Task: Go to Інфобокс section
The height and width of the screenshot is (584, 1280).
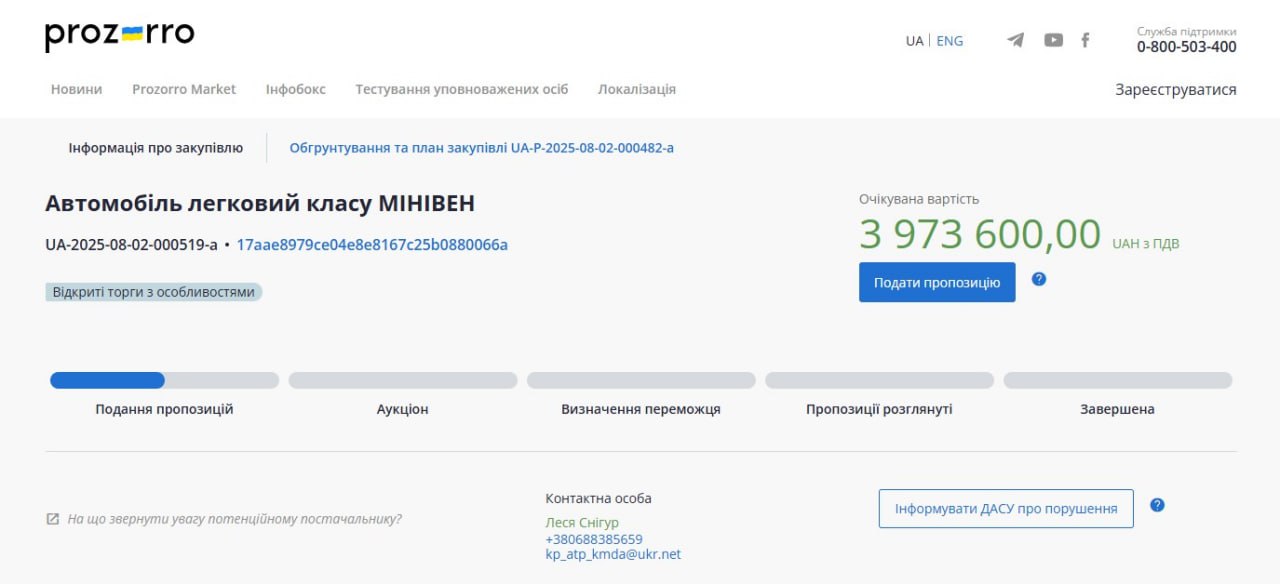Action: click(x=295, y=89)
